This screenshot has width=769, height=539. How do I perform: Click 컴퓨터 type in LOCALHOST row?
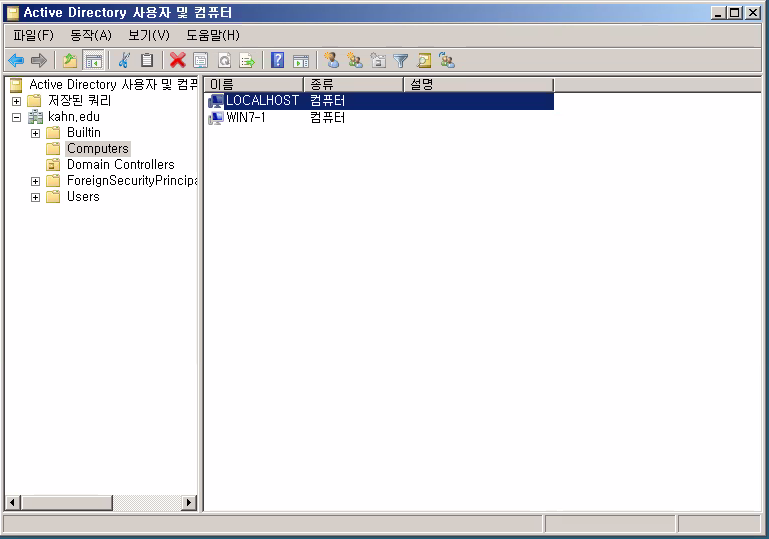[x=328, y=101]
